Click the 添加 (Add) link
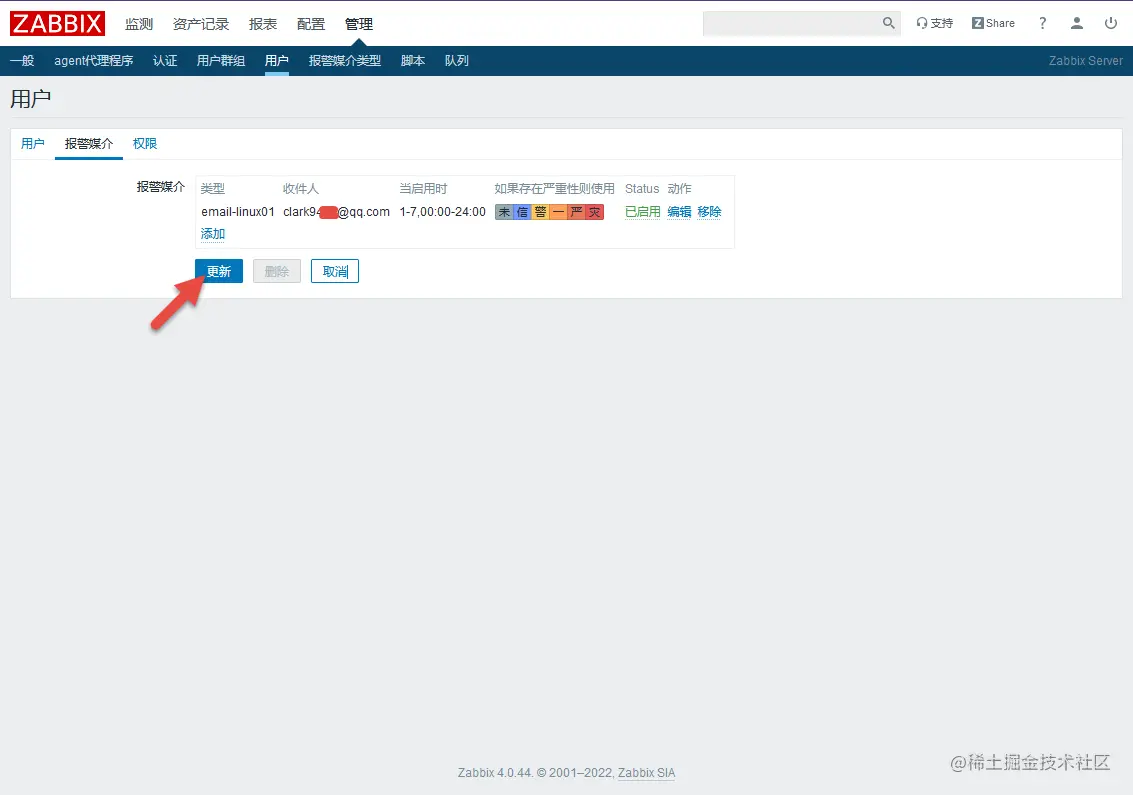The width and height of the screenshot is (1133, 795). click(212, 233)
